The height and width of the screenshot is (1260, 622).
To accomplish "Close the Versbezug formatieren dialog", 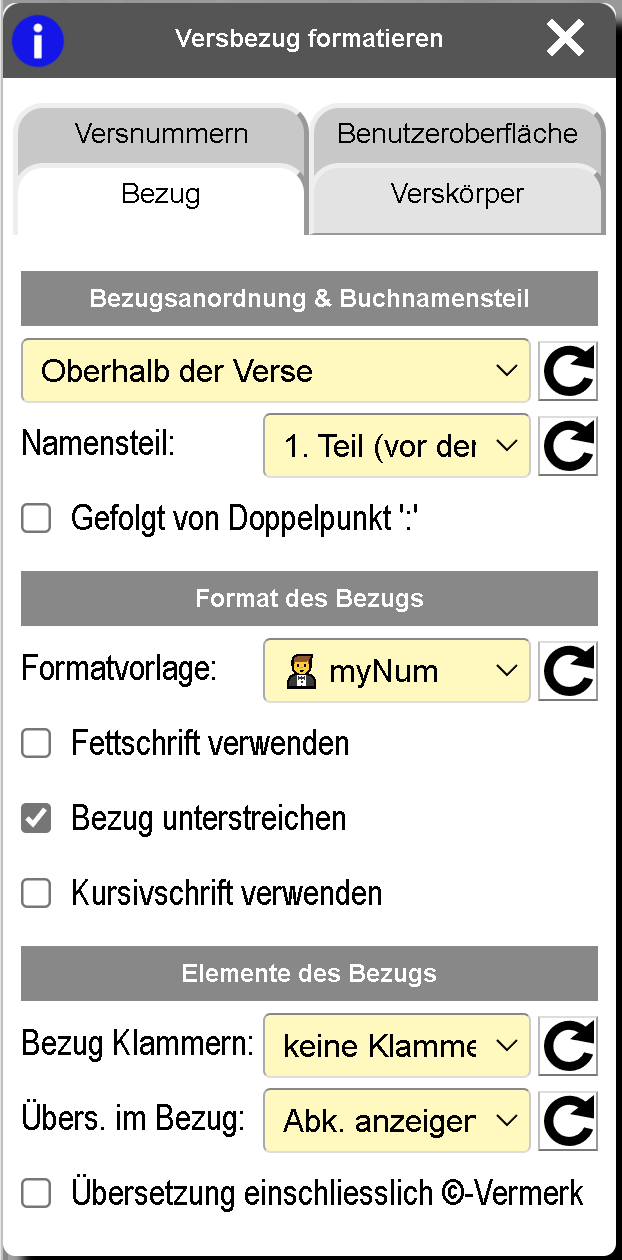I will 565,39.
